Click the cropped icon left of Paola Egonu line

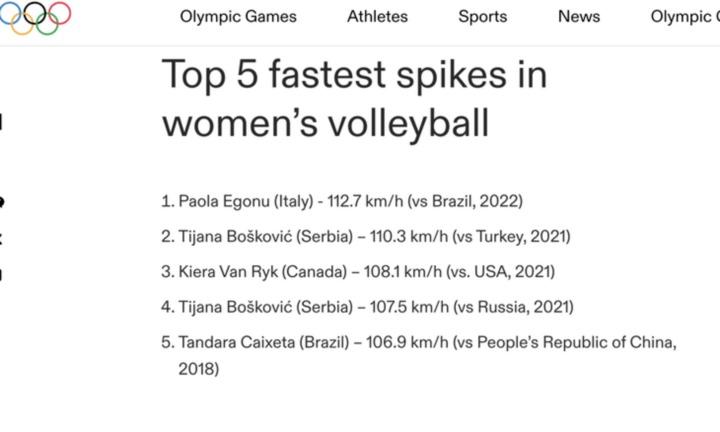tap(2, 202)
